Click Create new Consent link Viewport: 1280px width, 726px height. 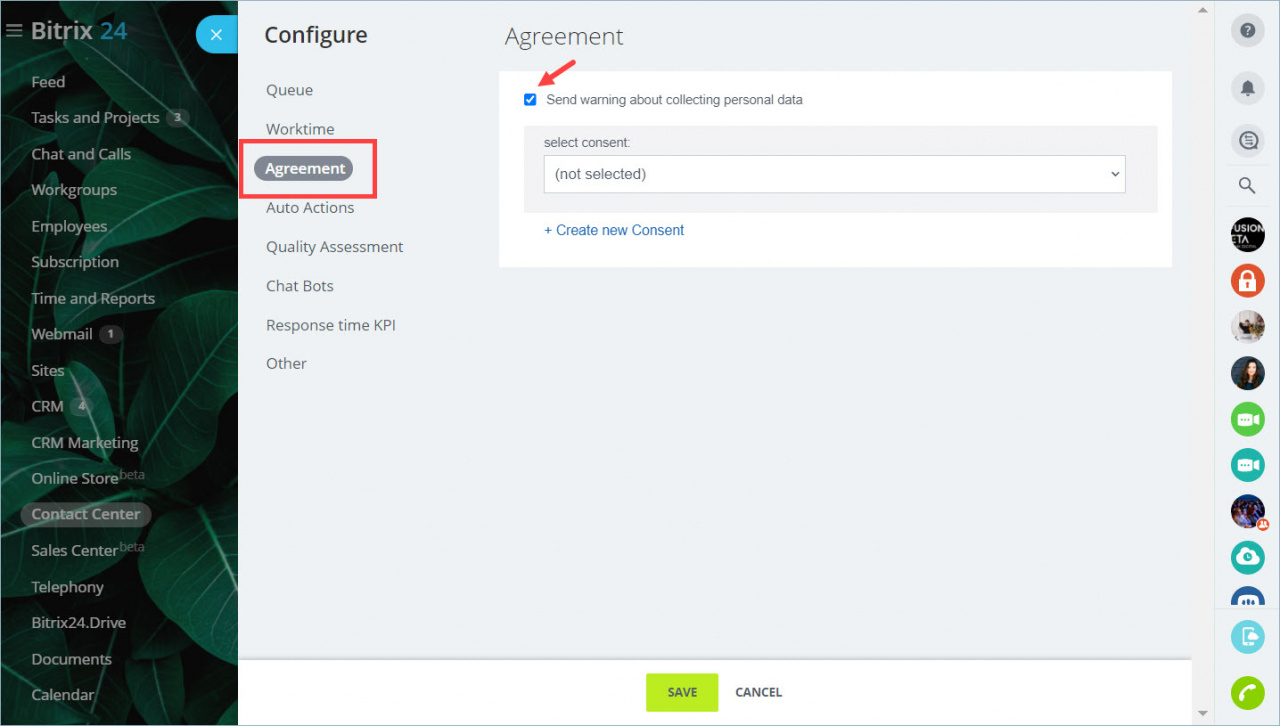(614, 230)
